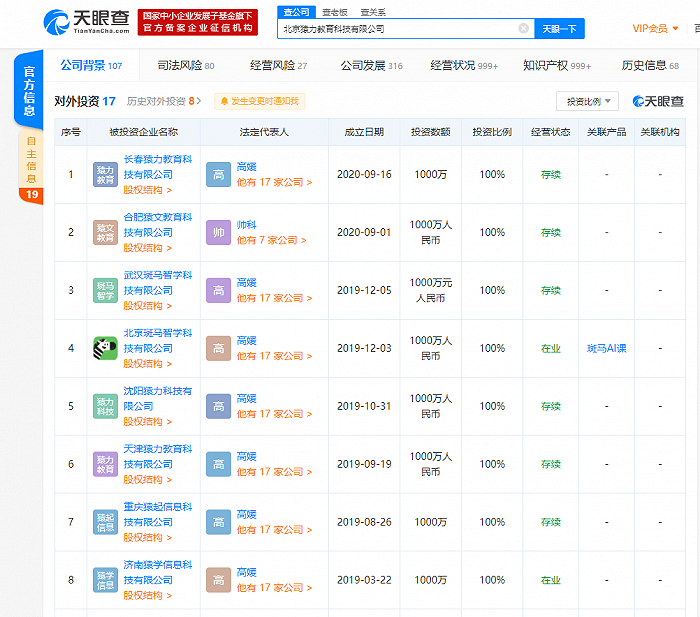
Task: Click the 猿起信息 logo in row 7
Action: pos(105,522)
